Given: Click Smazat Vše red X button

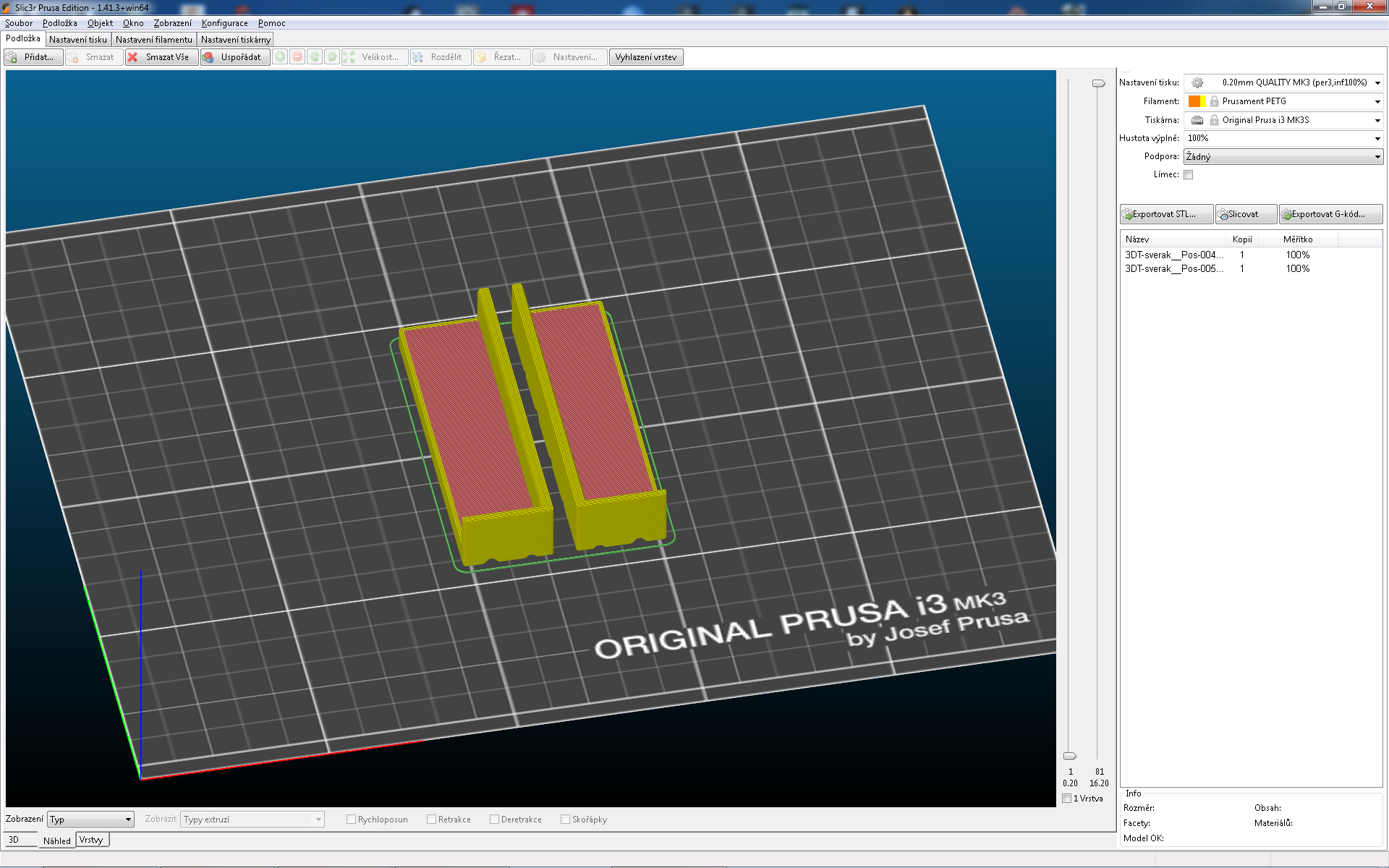Looking at the screenshot, I should coord(161,57).
